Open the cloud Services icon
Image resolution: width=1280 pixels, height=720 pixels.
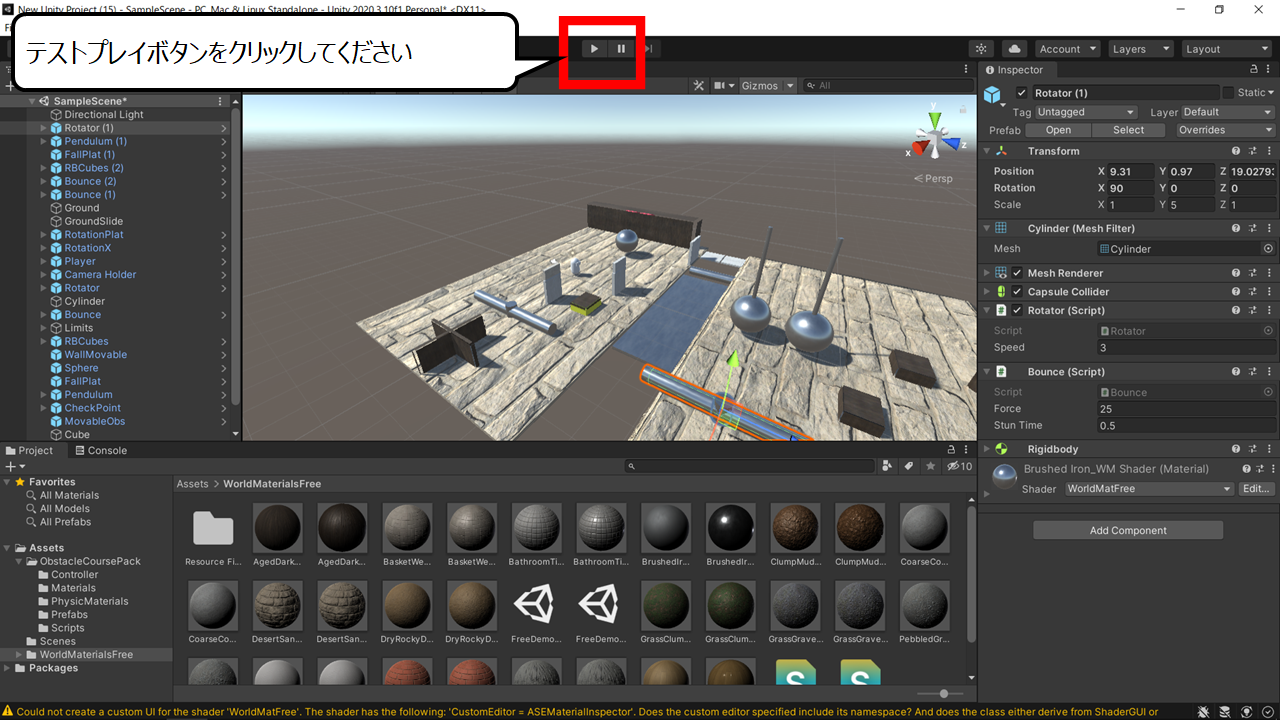point(1014,49)
